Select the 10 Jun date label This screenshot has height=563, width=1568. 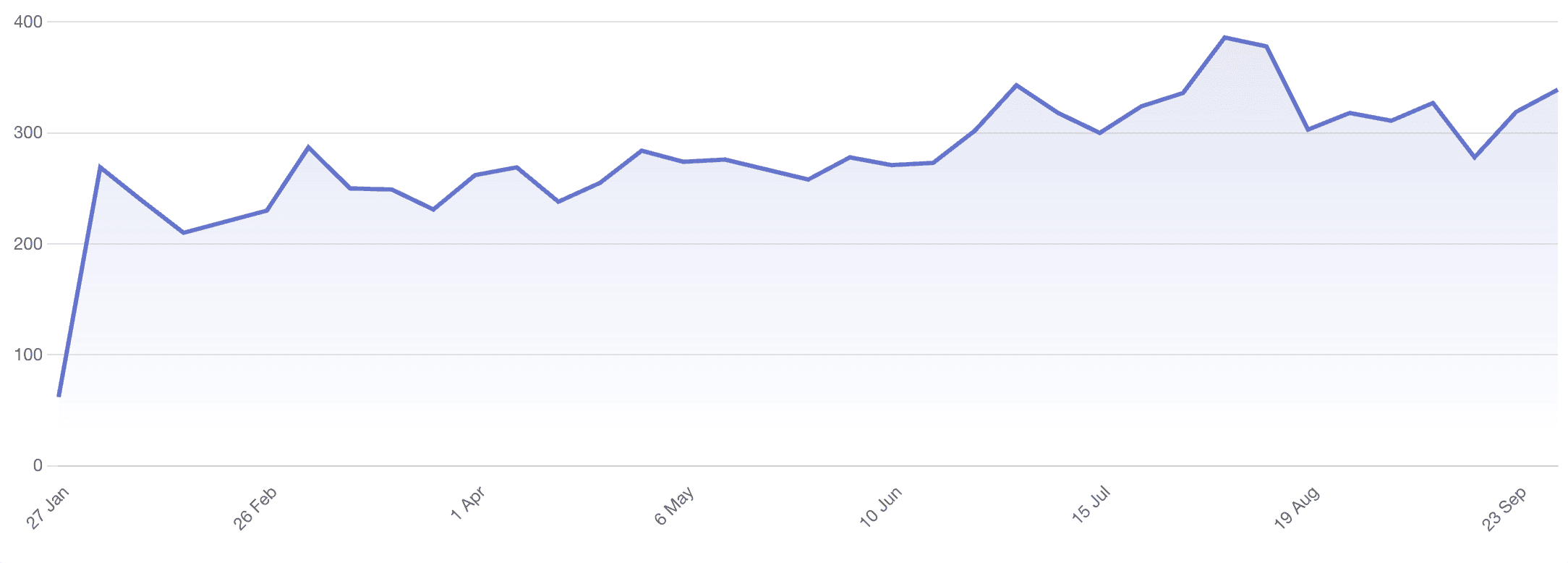click(880, 507)
